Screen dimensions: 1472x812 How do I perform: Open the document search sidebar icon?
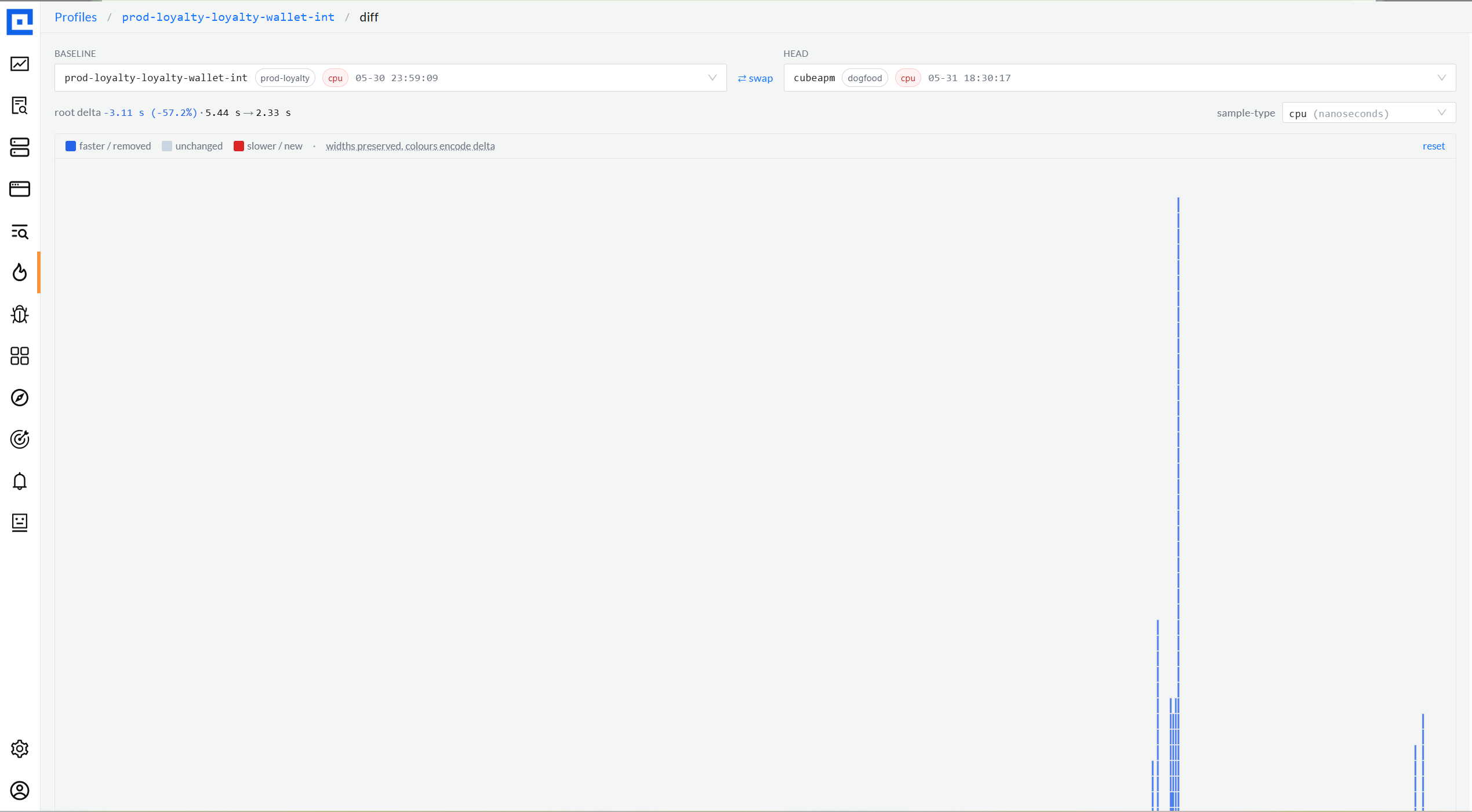click(x=20, y=105)
